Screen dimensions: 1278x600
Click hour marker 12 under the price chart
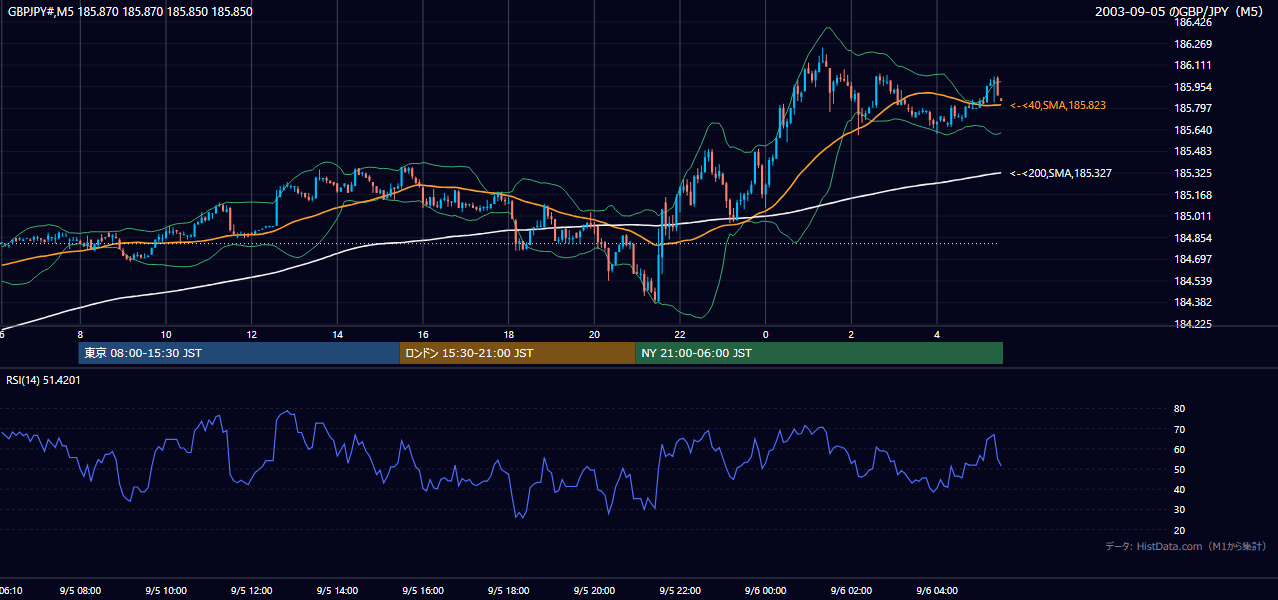tap(252, 334)
